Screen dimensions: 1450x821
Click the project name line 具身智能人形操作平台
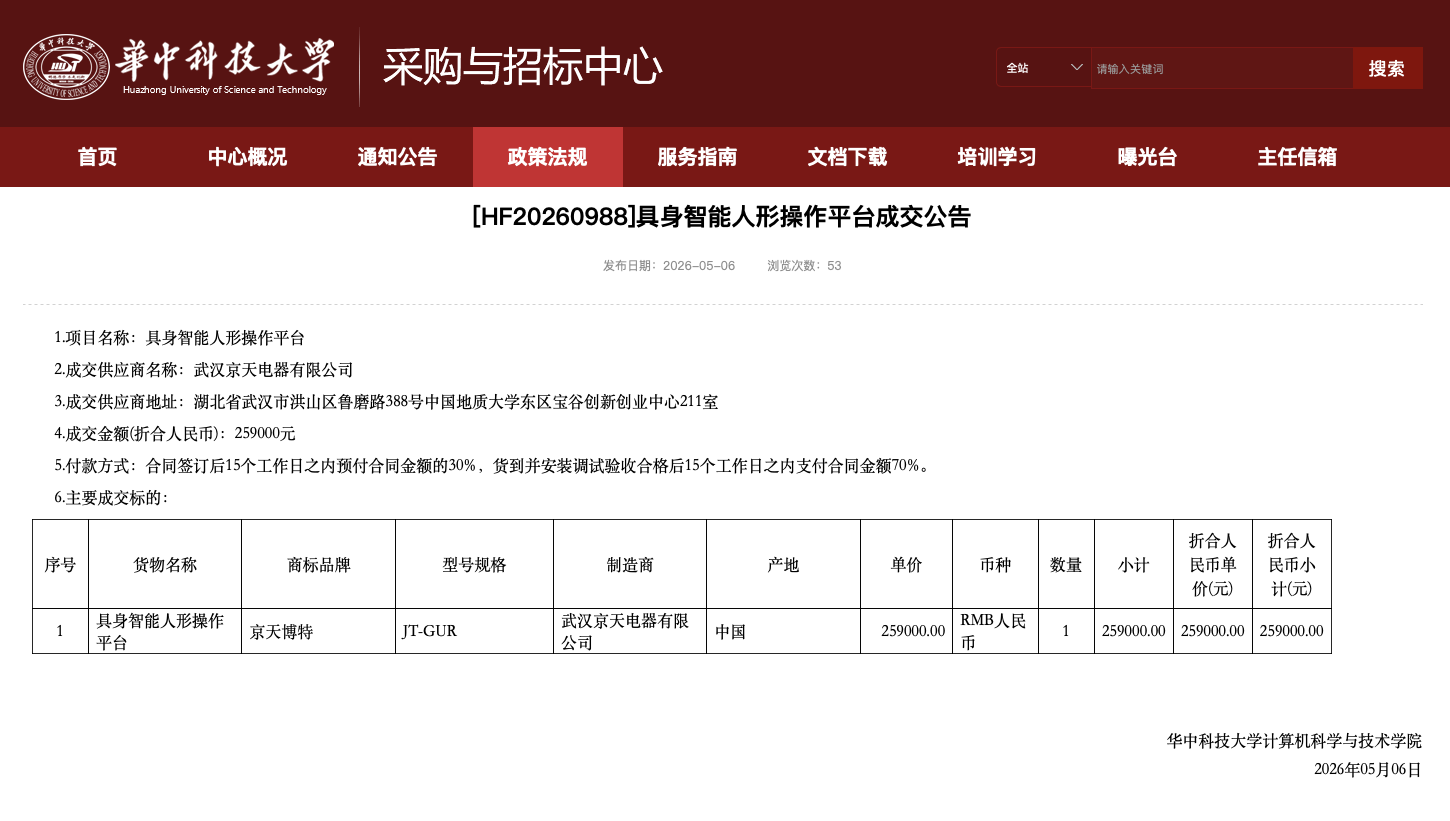pyautogui.click(x=180, y=338)
